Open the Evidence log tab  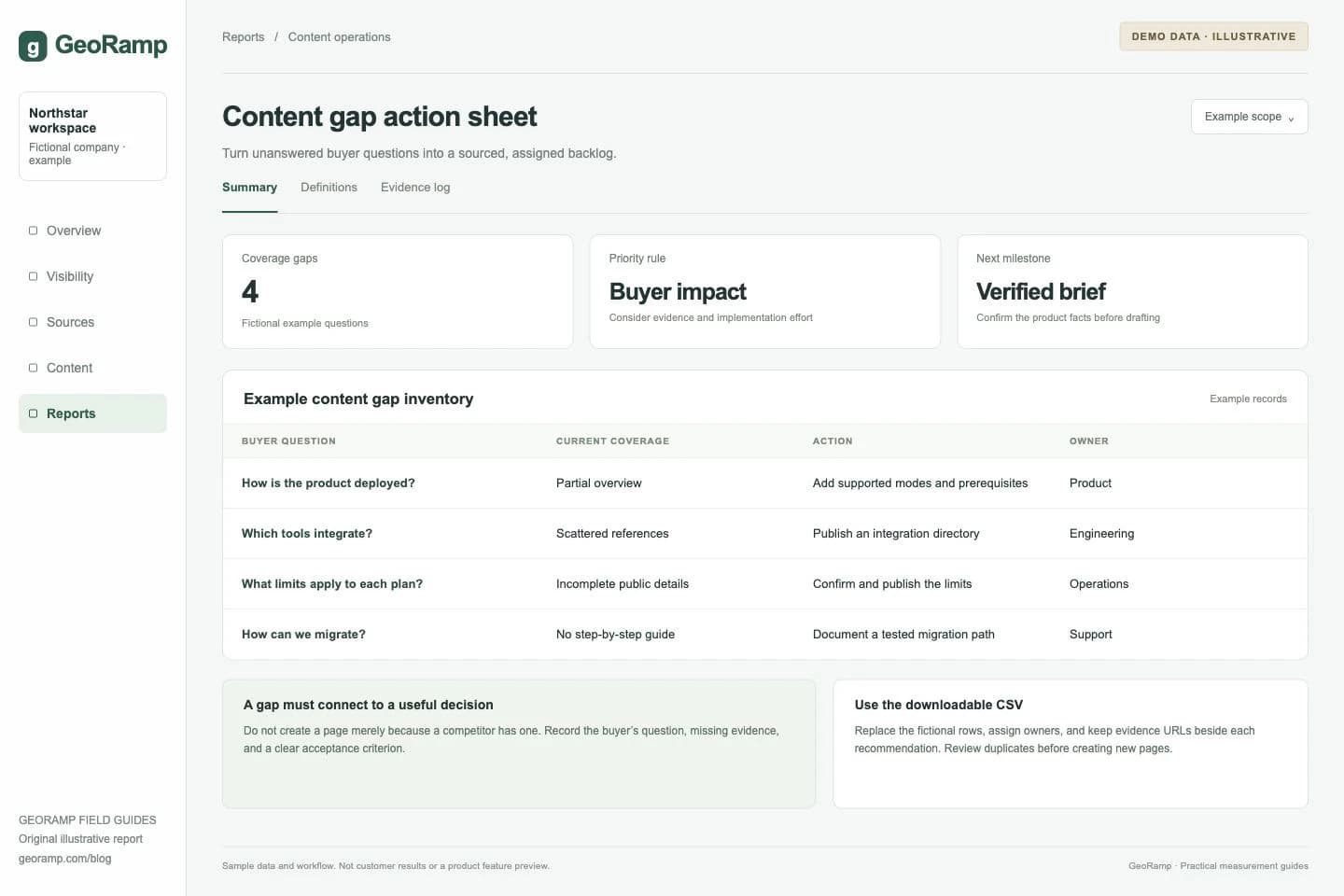[415, 188]
